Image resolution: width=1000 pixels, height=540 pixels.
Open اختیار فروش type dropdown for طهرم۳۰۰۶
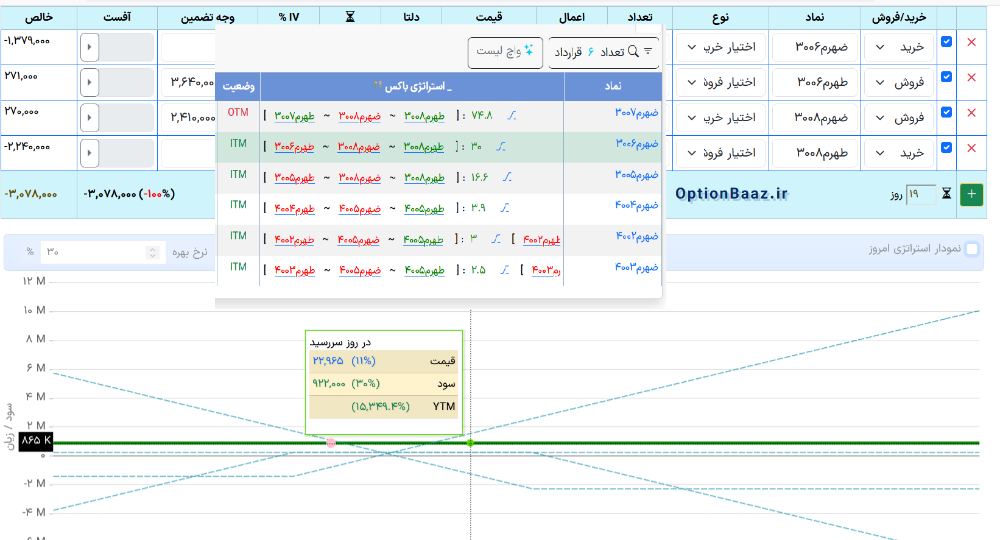pos(721,82)
